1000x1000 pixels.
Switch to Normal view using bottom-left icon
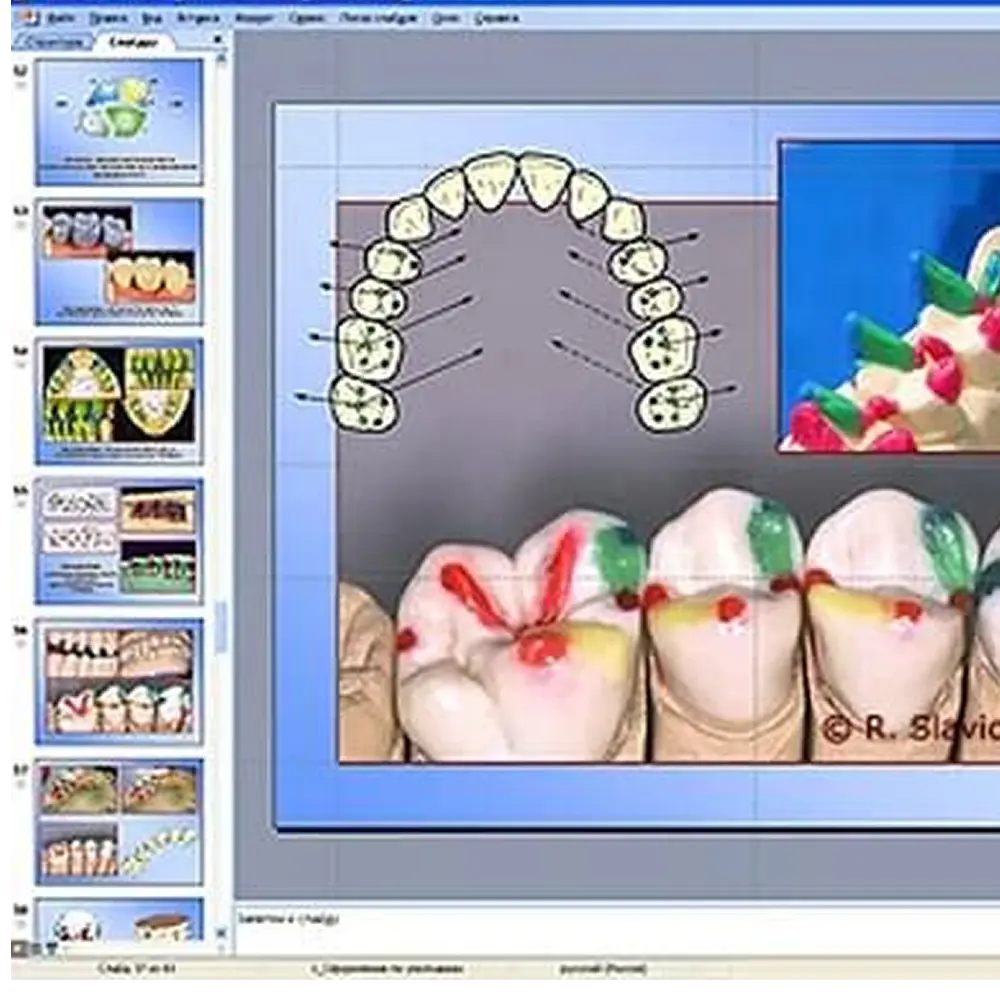point(17,948)
